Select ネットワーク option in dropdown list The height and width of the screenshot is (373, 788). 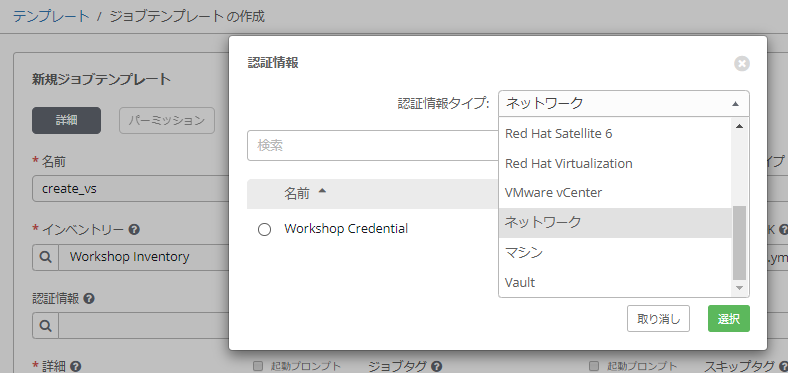coord(616,222)
